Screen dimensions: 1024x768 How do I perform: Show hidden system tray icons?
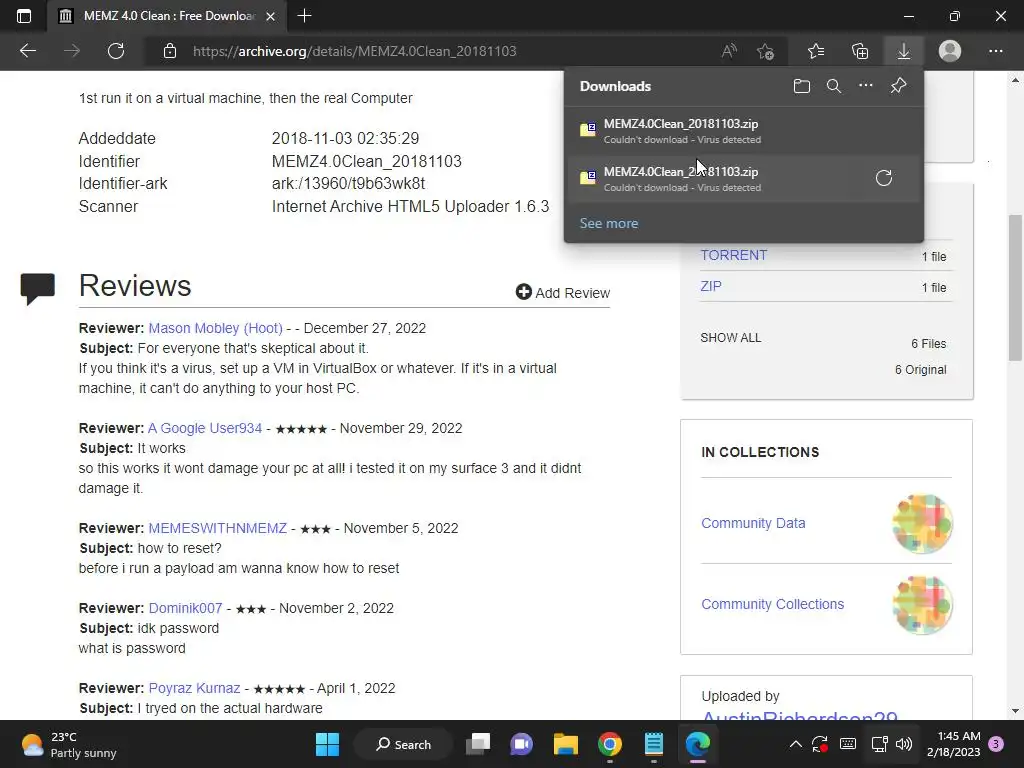click(x=795, y=744)
